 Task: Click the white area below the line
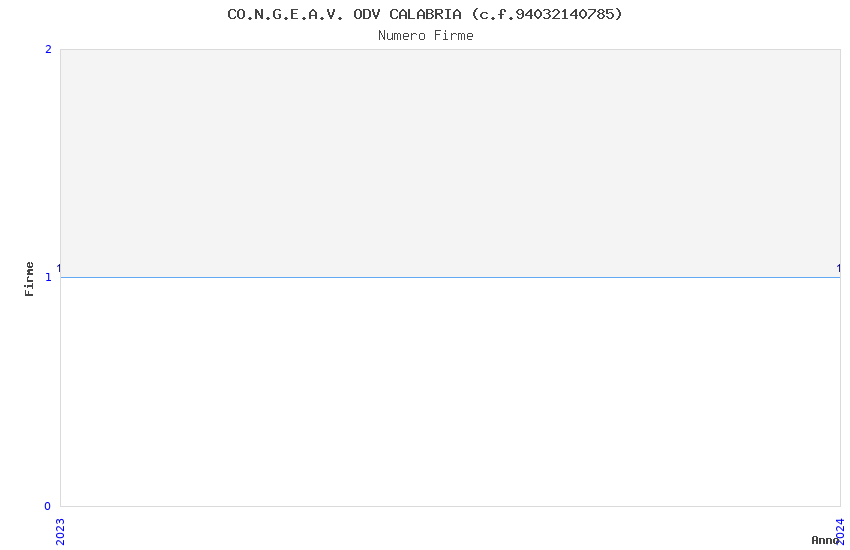click(450, 392)
